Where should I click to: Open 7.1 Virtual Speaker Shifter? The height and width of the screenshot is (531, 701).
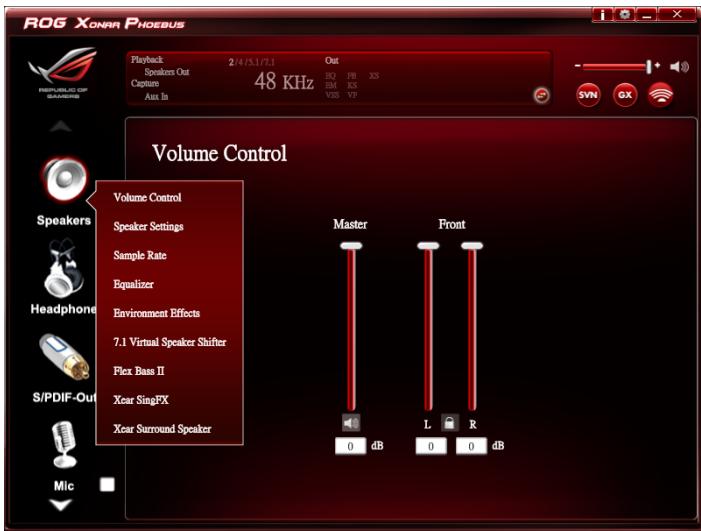pos(169,342)
